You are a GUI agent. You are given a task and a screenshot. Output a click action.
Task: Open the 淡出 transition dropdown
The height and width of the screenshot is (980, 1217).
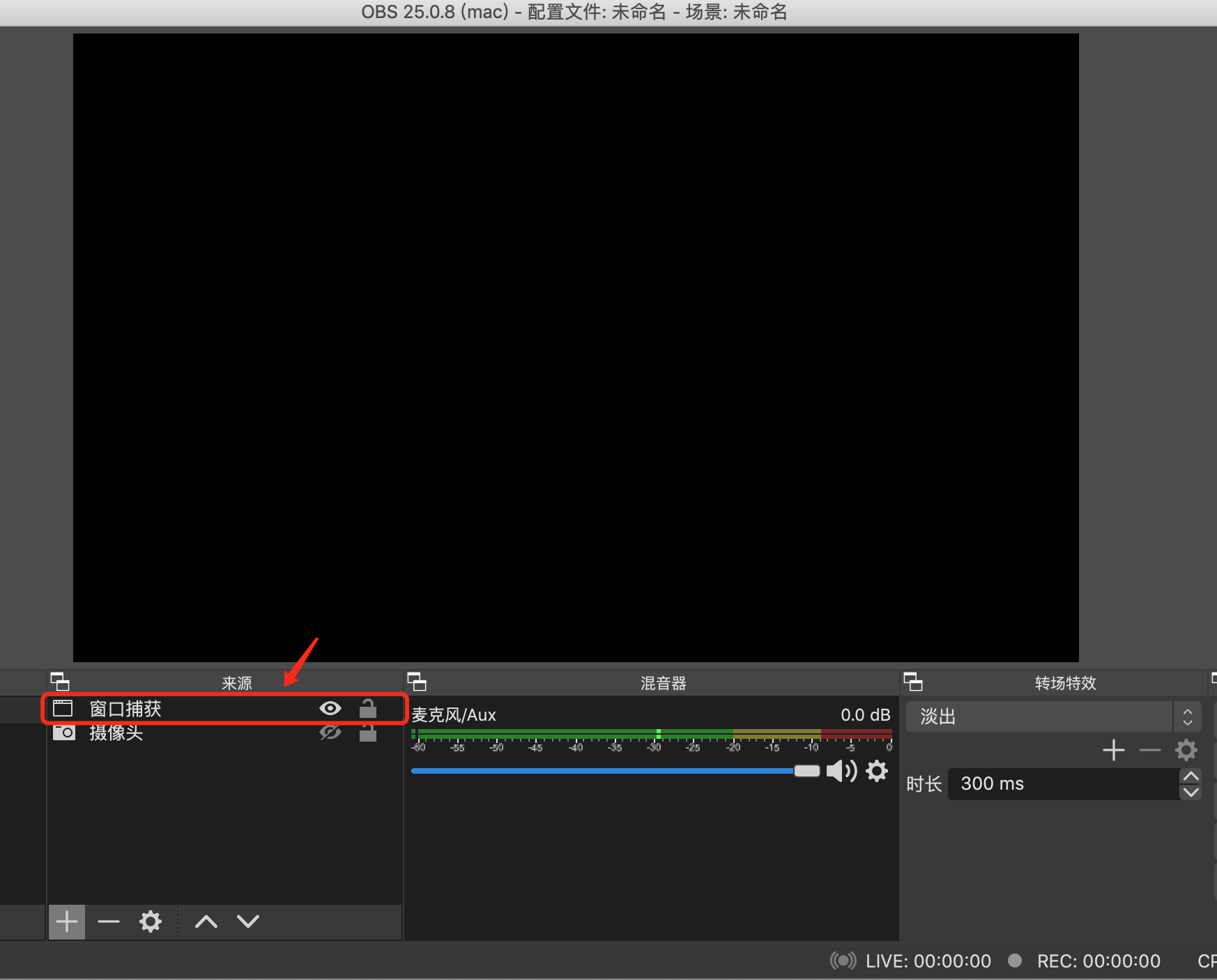tap(1053, 717)
